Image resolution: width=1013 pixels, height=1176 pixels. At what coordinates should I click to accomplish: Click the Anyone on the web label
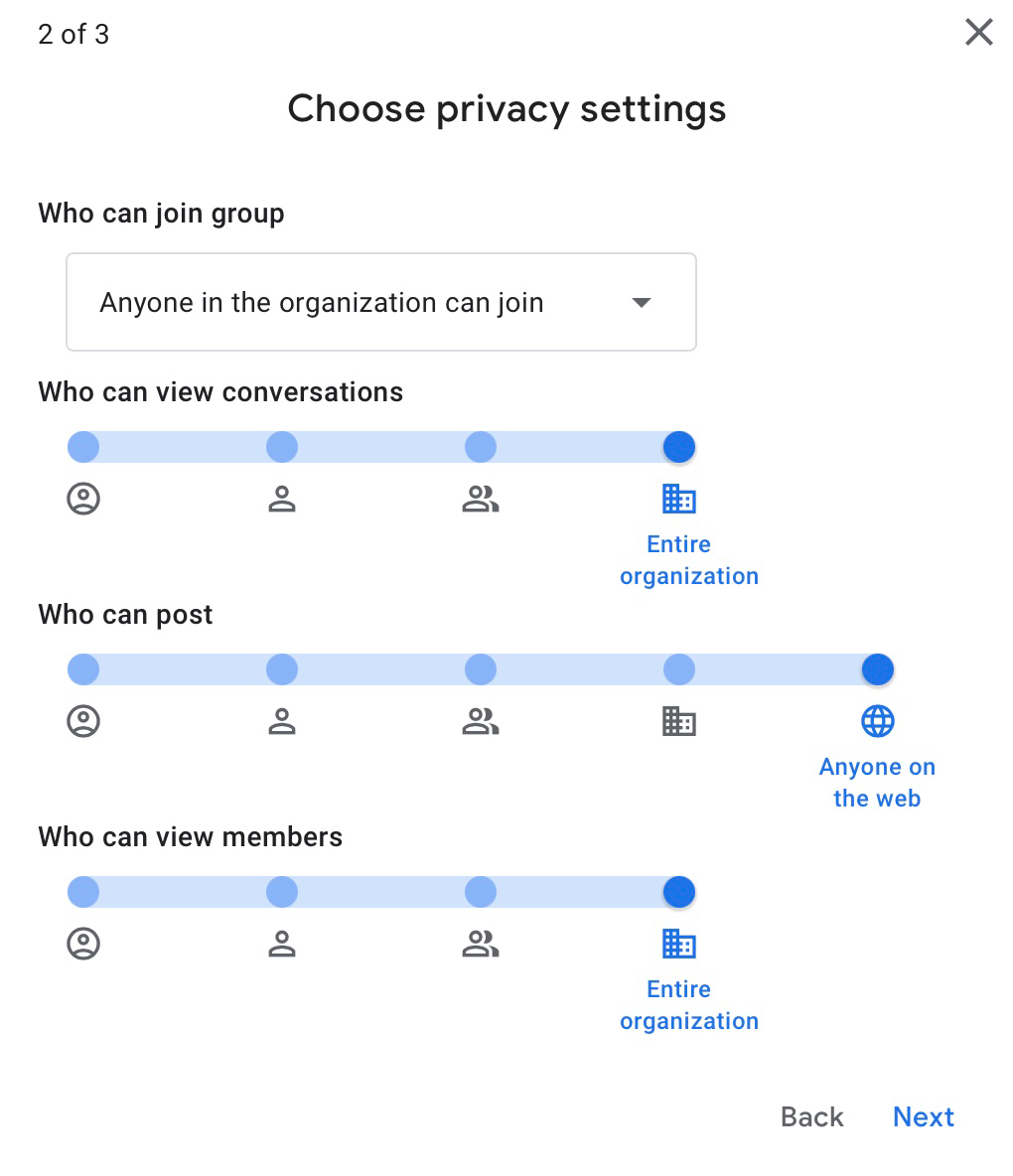click(877, 783)
